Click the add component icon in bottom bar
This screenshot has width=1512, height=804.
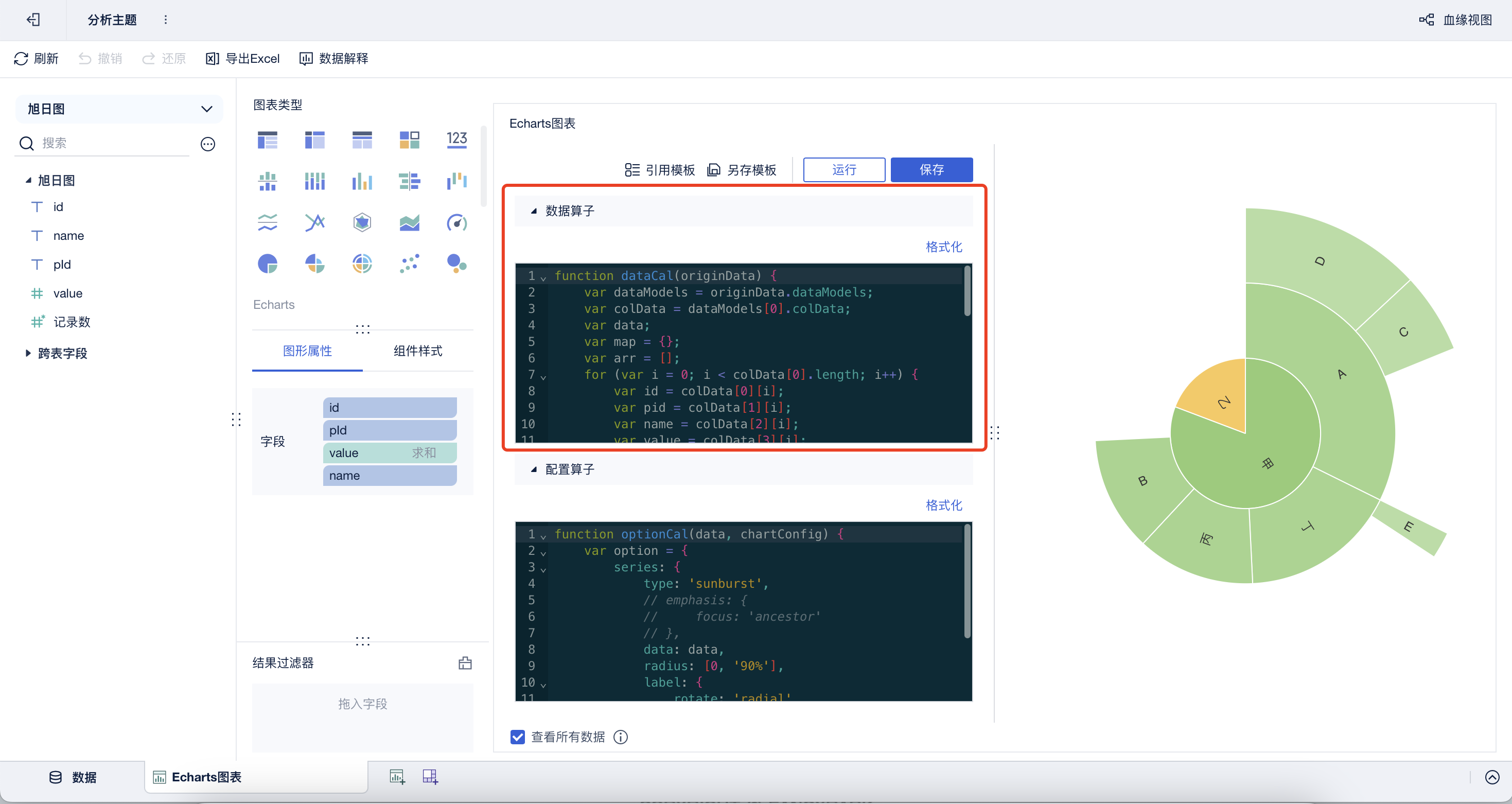coord(397,777)
